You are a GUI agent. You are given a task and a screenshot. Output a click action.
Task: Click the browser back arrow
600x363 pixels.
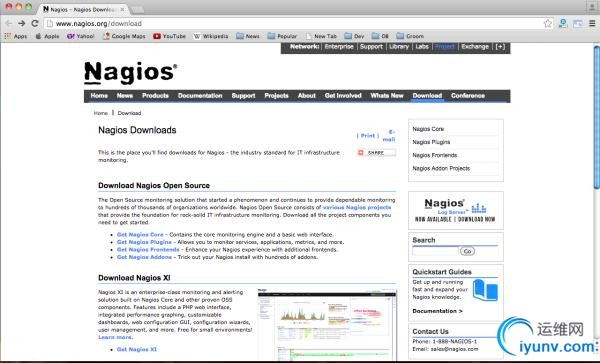[x=8, y=23]
